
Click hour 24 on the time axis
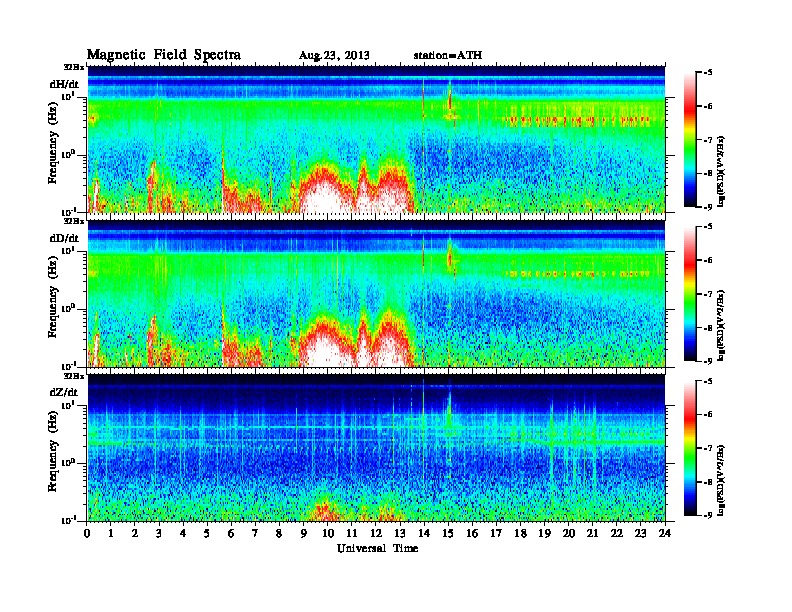(665, 533)
